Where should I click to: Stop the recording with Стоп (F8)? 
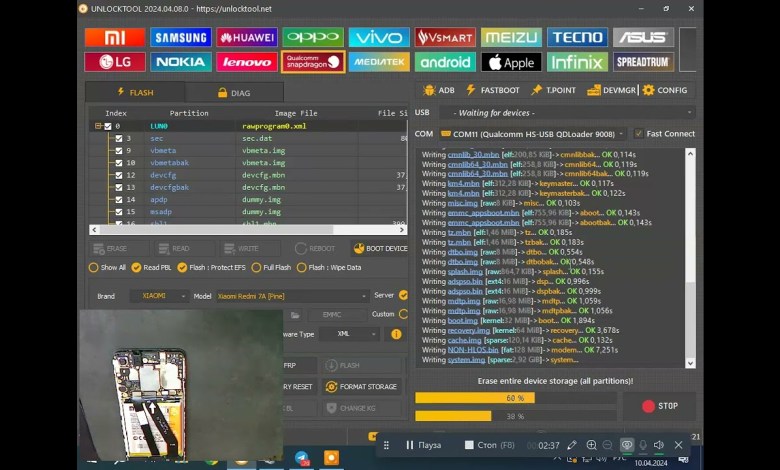[x=489, y=445]
